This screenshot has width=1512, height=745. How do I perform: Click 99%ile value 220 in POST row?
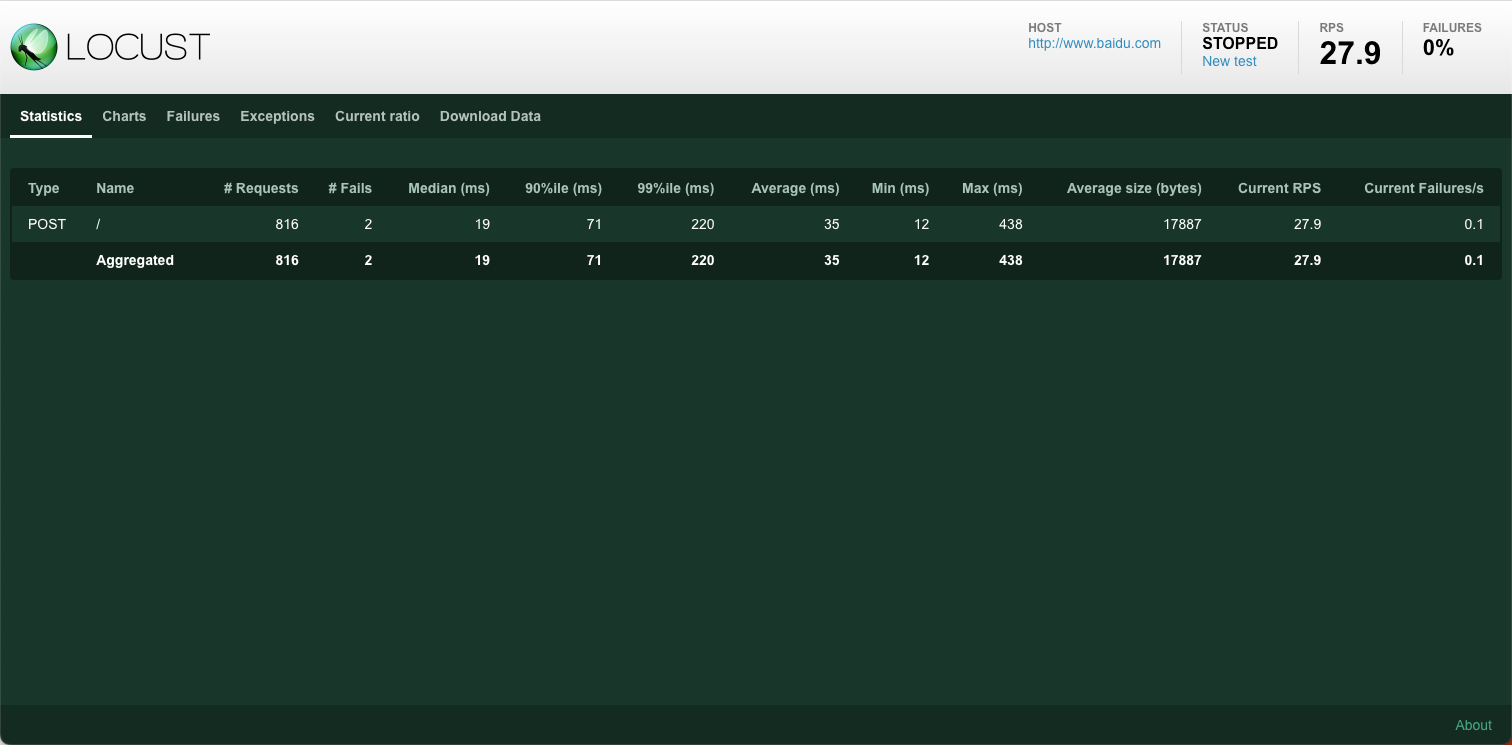coord(703,224)
